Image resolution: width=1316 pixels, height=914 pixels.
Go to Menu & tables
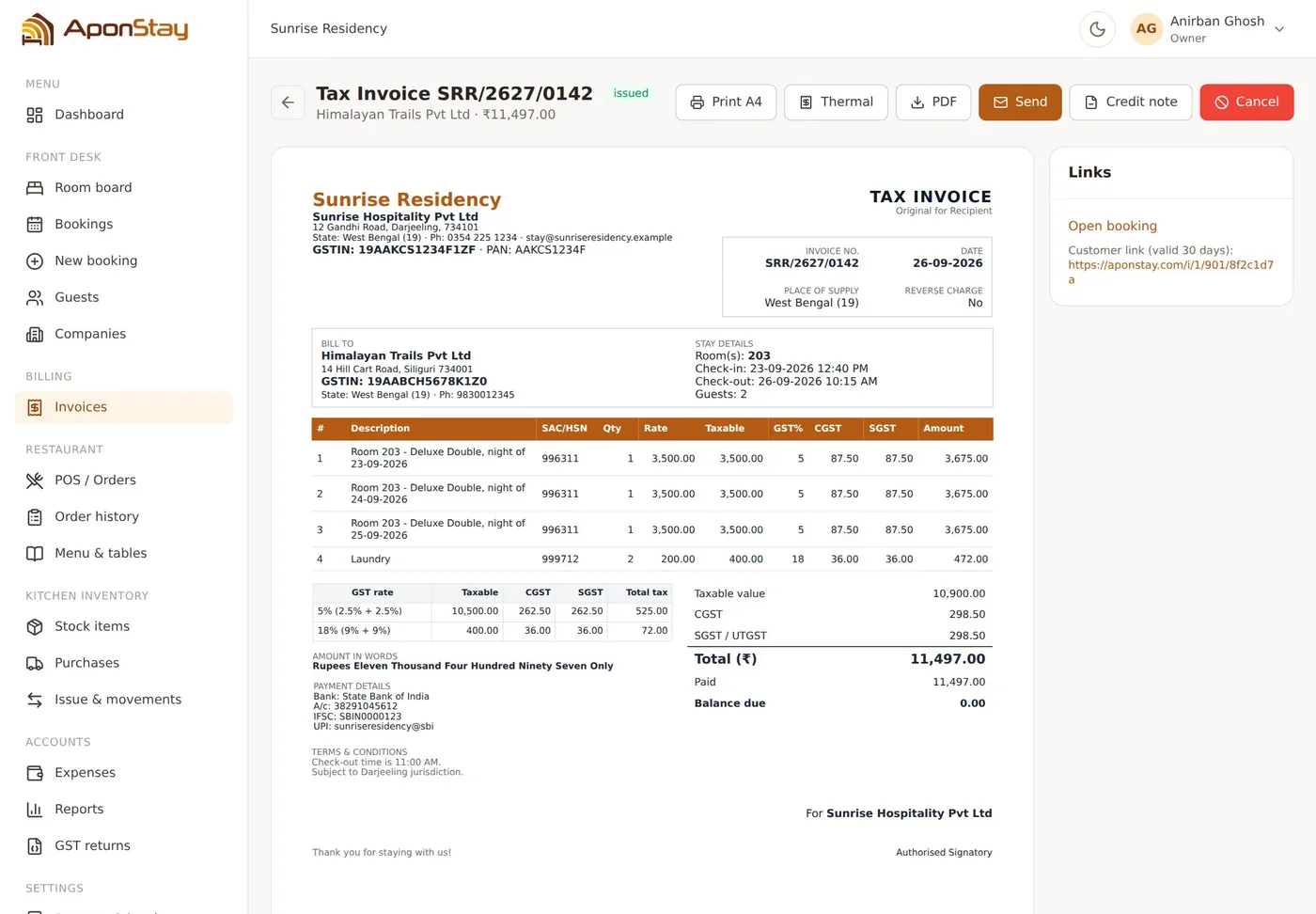point(124,554)
